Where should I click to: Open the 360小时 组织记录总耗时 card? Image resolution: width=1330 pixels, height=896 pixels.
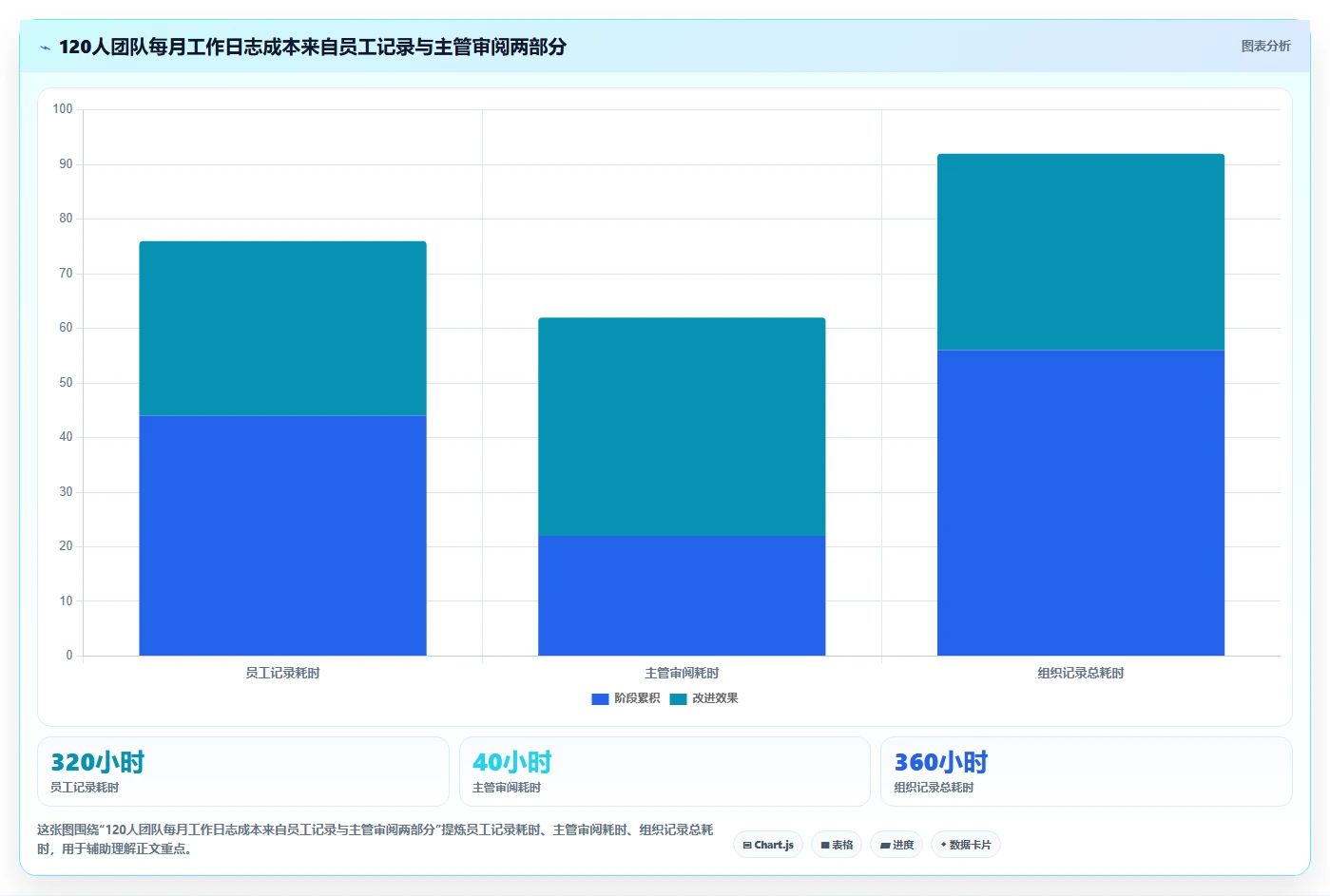(1087, 772)
